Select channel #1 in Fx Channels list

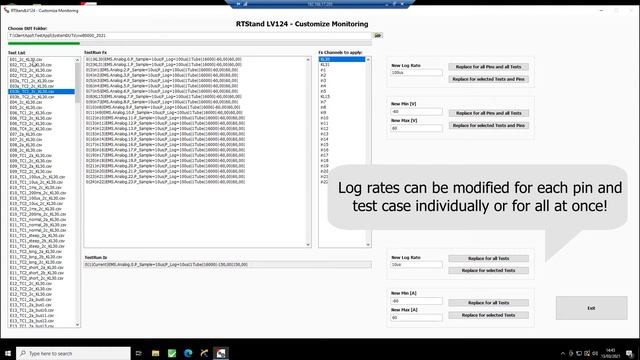click(342, 70)
